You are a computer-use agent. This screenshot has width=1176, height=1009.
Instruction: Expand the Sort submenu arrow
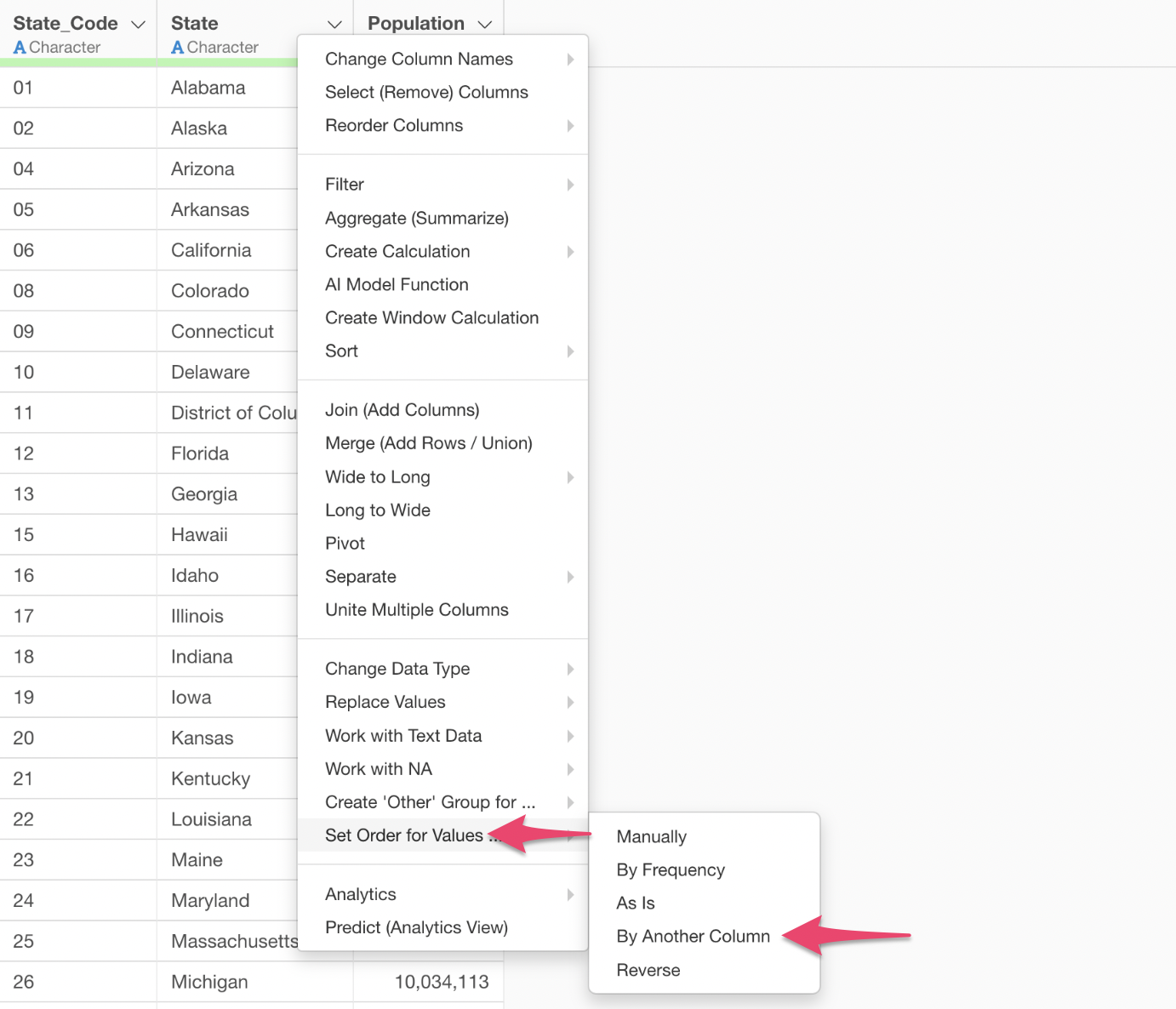(570, 351)
